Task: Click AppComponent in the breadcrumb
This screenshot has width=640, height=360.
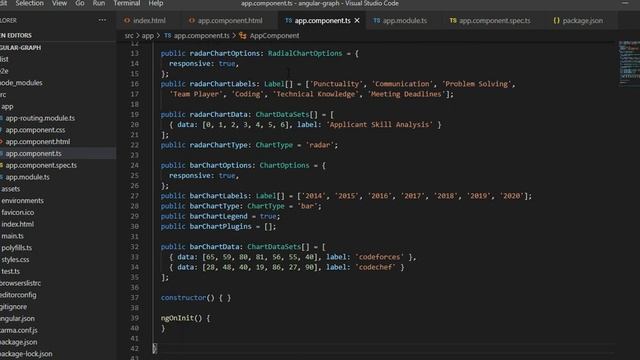Action: (x=274, y=36)
